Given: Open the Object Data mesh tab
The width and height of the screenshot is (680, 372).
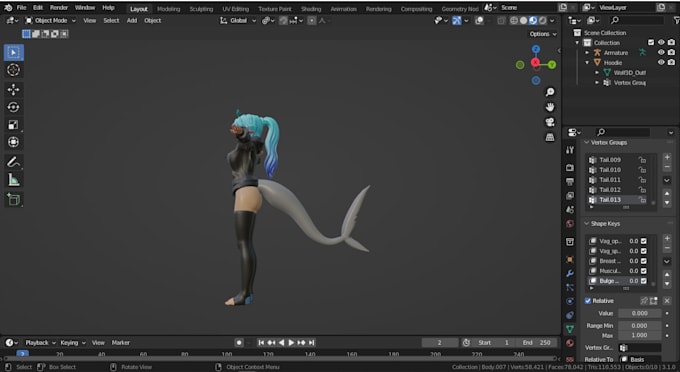Looking at the screenshot, I should click(x=570, y=329).
